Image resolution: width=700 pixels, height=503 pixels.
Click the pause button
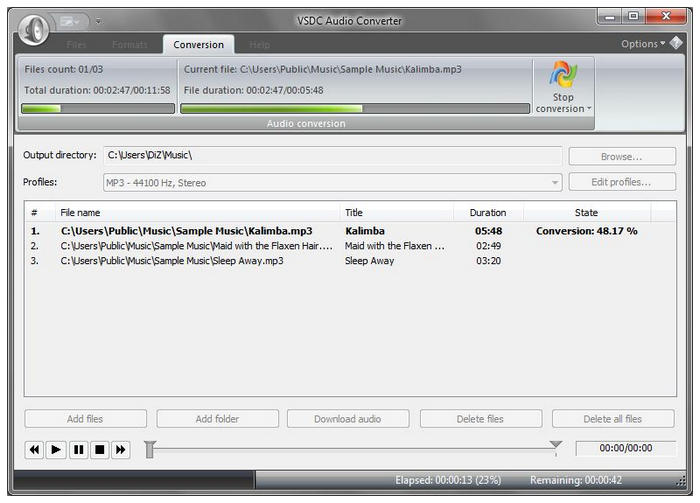point(79,449)
